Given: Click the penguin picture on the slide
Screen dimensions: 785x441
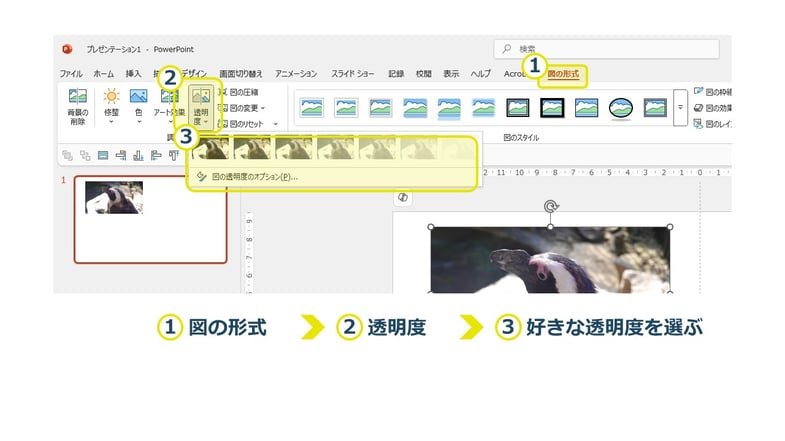Looking at the screenshot, I should (550, 260).
